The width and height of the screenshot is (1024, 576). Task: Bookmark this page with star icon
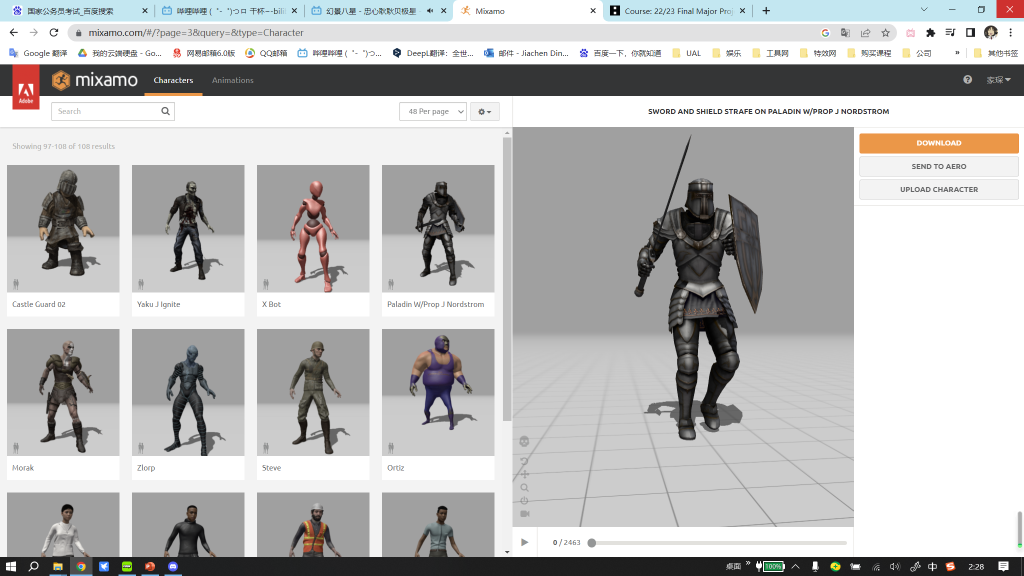(x=886, y=33)
